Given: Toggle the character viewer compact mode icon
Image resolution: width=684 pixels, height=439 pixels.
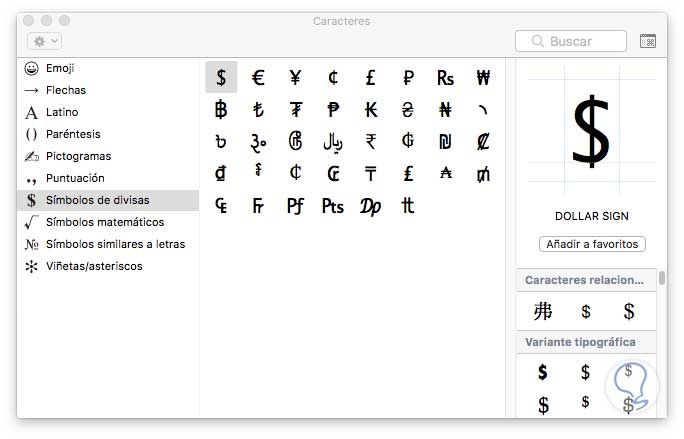Looking at the screenshot, I should [x=648, y=41].
